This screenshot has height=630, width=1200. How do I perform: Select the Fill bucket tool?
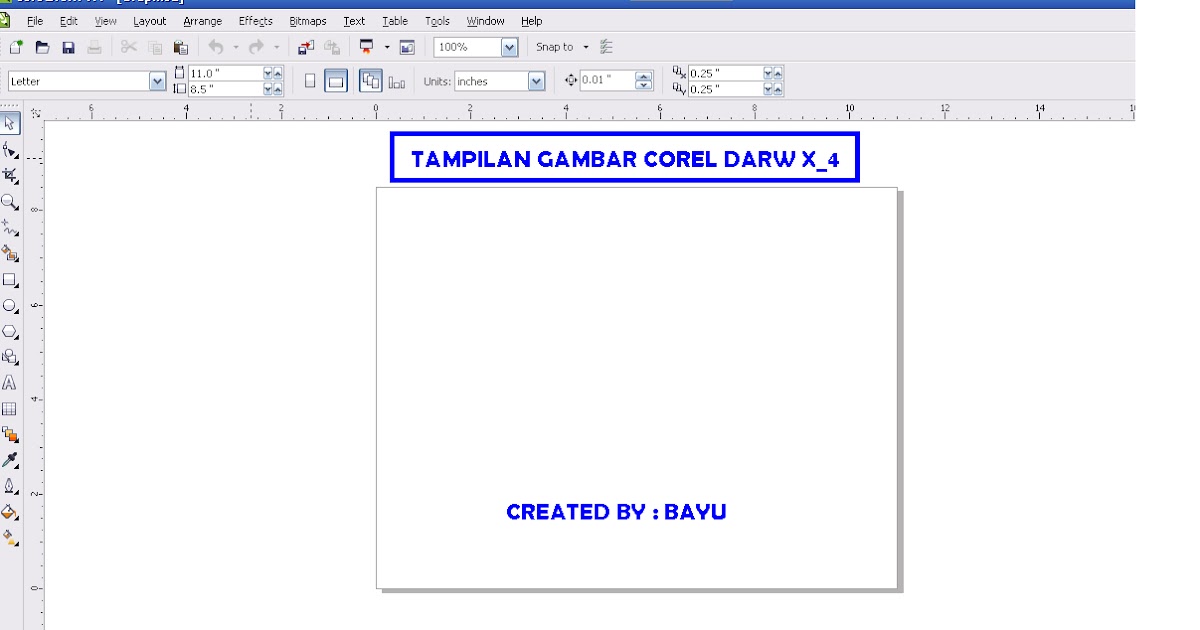tap(10, 512)
